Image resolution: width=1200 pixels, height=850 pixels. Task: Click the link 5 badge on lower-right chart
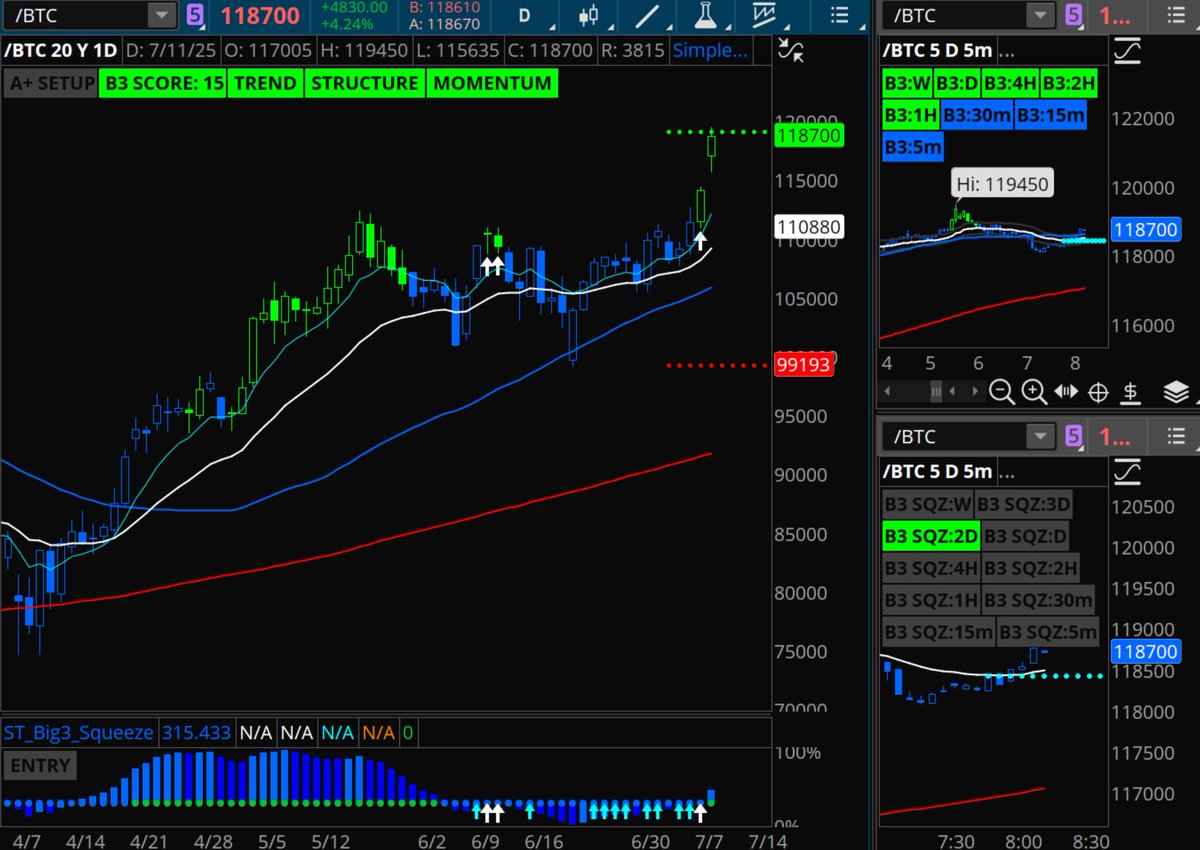1073,436
